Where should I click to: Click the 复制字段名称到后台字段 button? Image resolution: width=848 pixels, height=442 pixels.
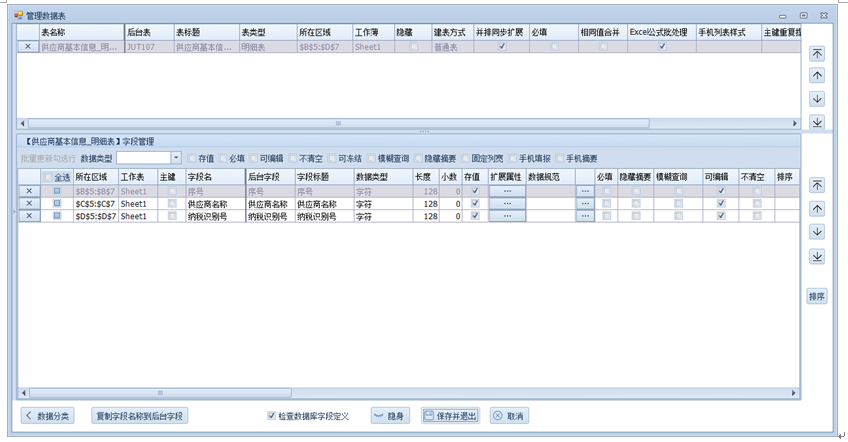coord(139,416)
